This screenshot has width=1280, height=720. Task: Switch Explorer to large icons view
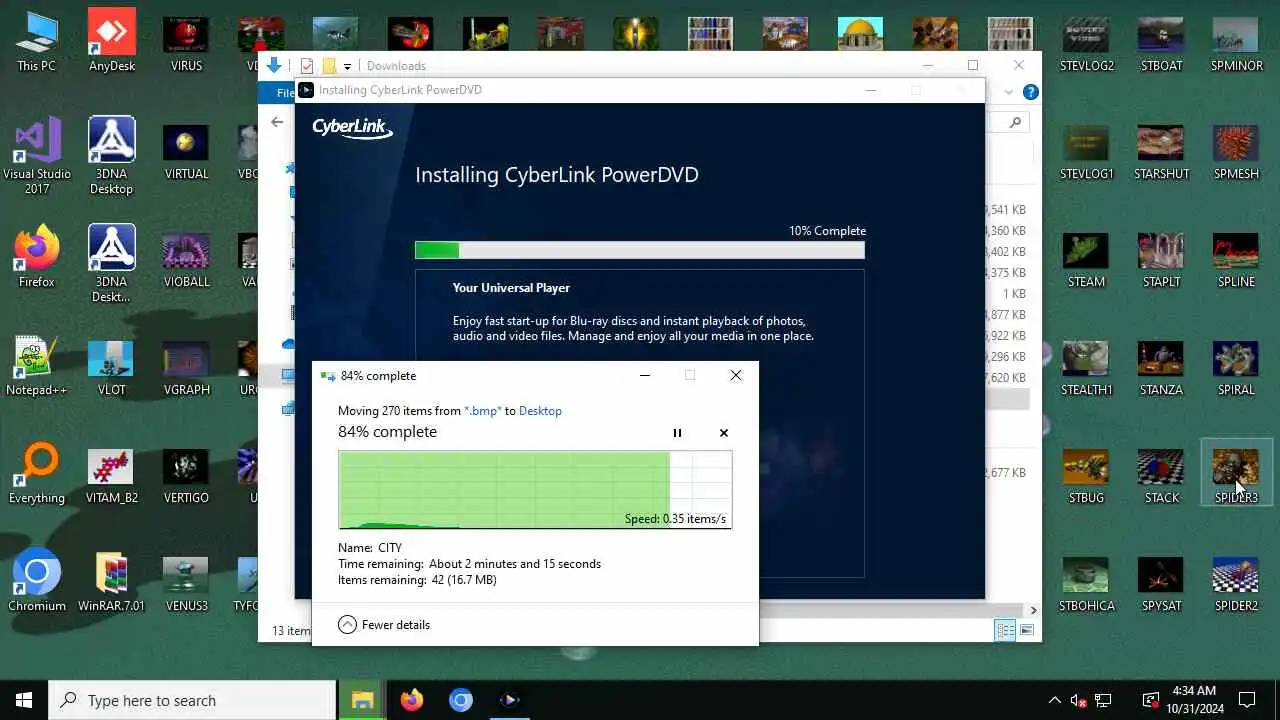1026,630
